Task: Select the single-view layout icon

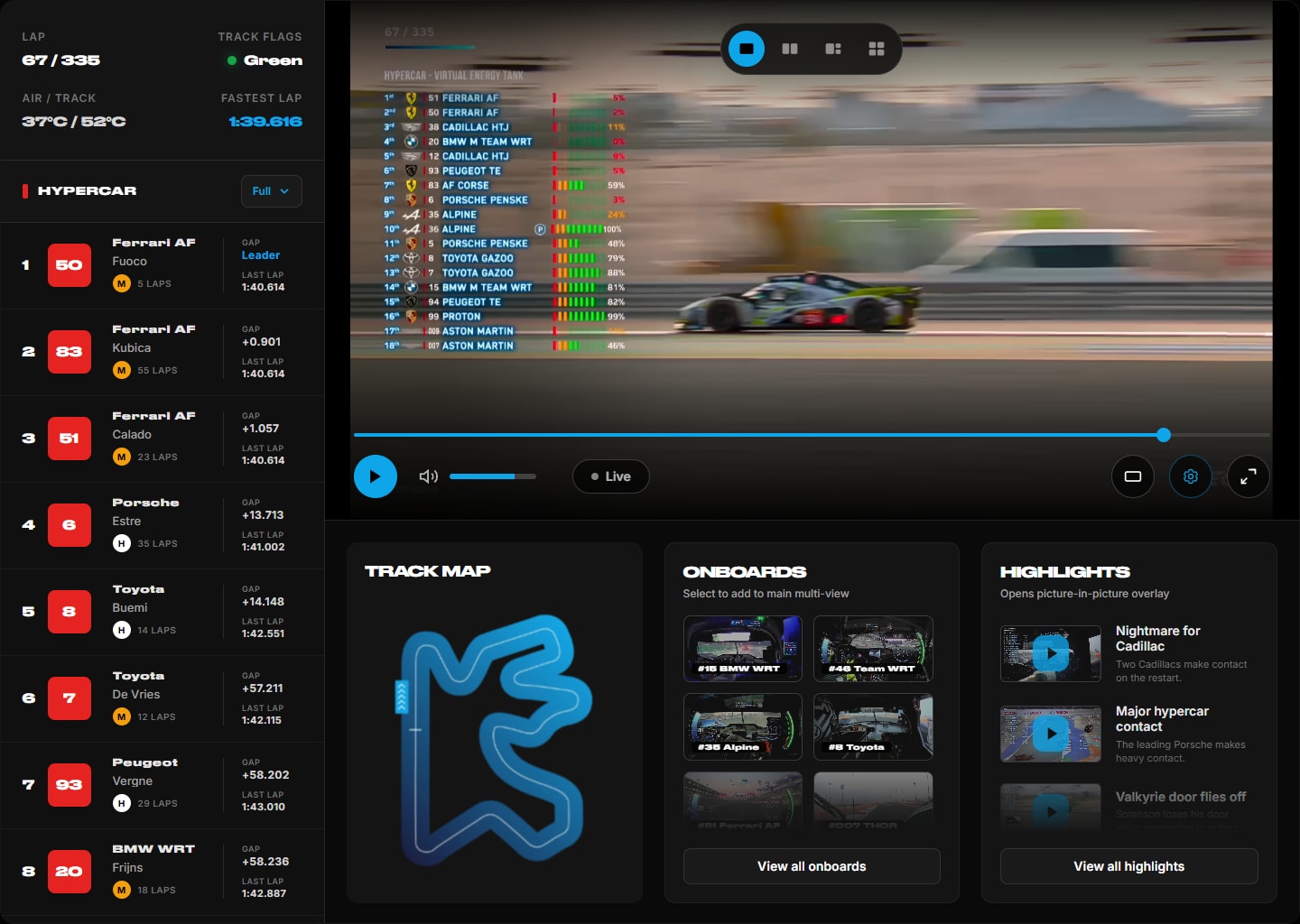Action: pos(747,49)
